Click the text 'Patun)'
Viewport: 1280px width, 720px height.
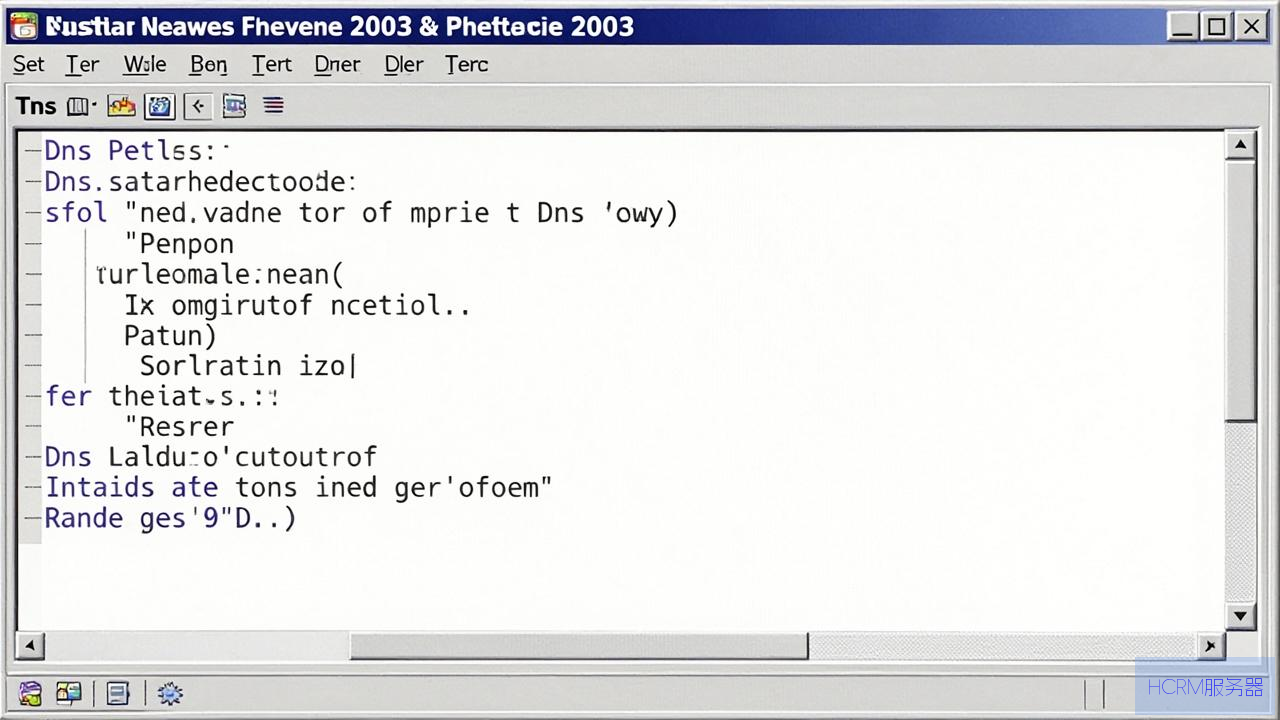click(170, 335)
